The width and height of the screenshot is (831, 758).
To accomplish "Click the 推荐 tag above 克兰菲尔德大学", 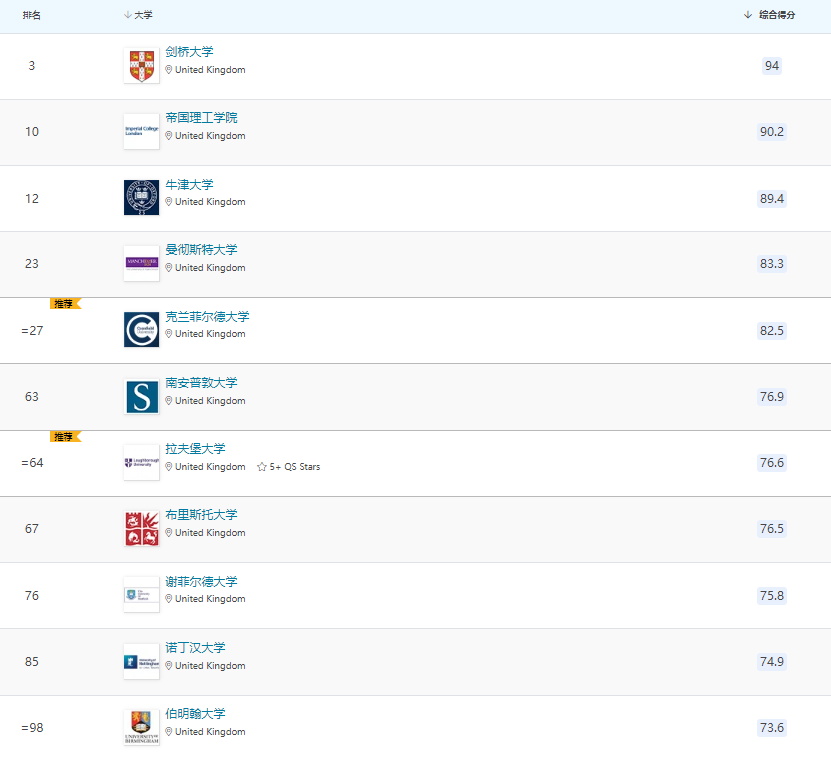I will click(x=64, y=303).
